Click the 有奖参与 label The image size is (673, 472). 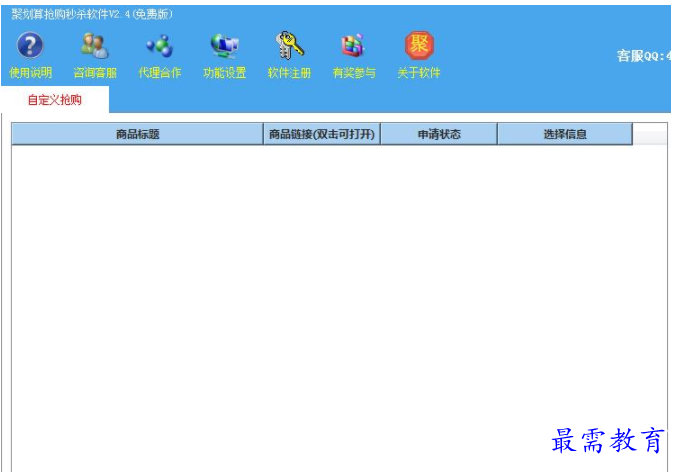(x=354, y=73)
